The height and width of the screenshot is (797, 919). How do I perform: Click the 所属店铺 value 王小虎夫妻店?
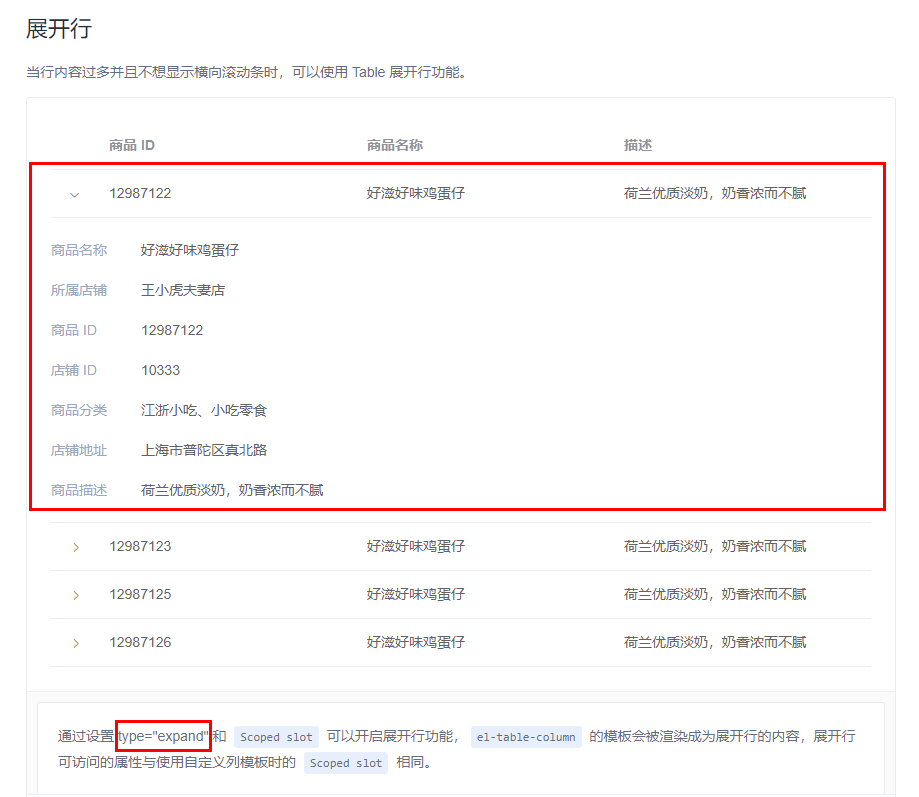[x=181, y=290]
